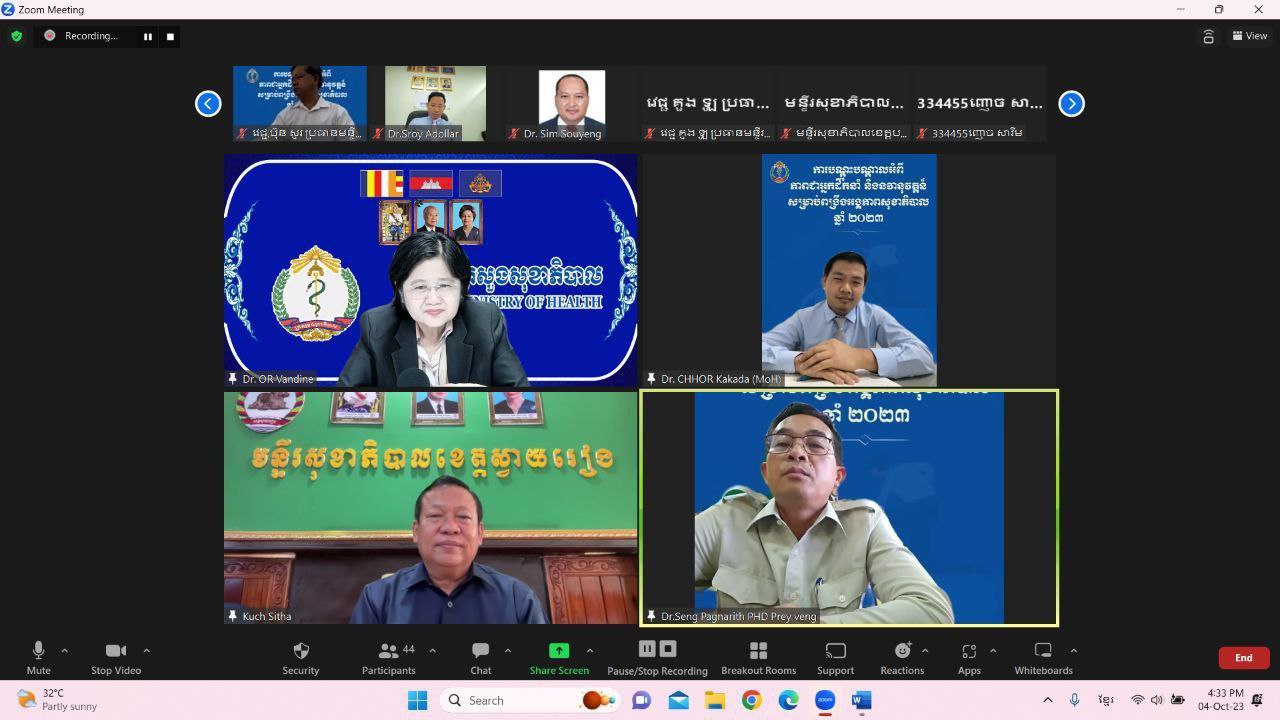Open Breakout Rooms
Viewport: 1280px width, 720px height.
(758, 652)
